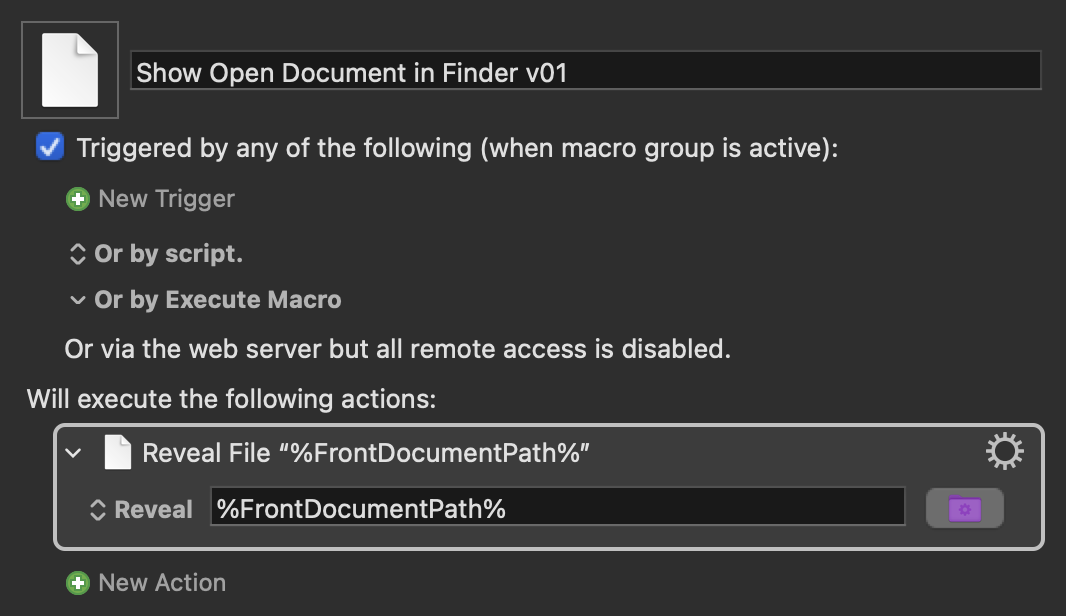
Task: Click into the macro name field
Action: pos(585,70)
